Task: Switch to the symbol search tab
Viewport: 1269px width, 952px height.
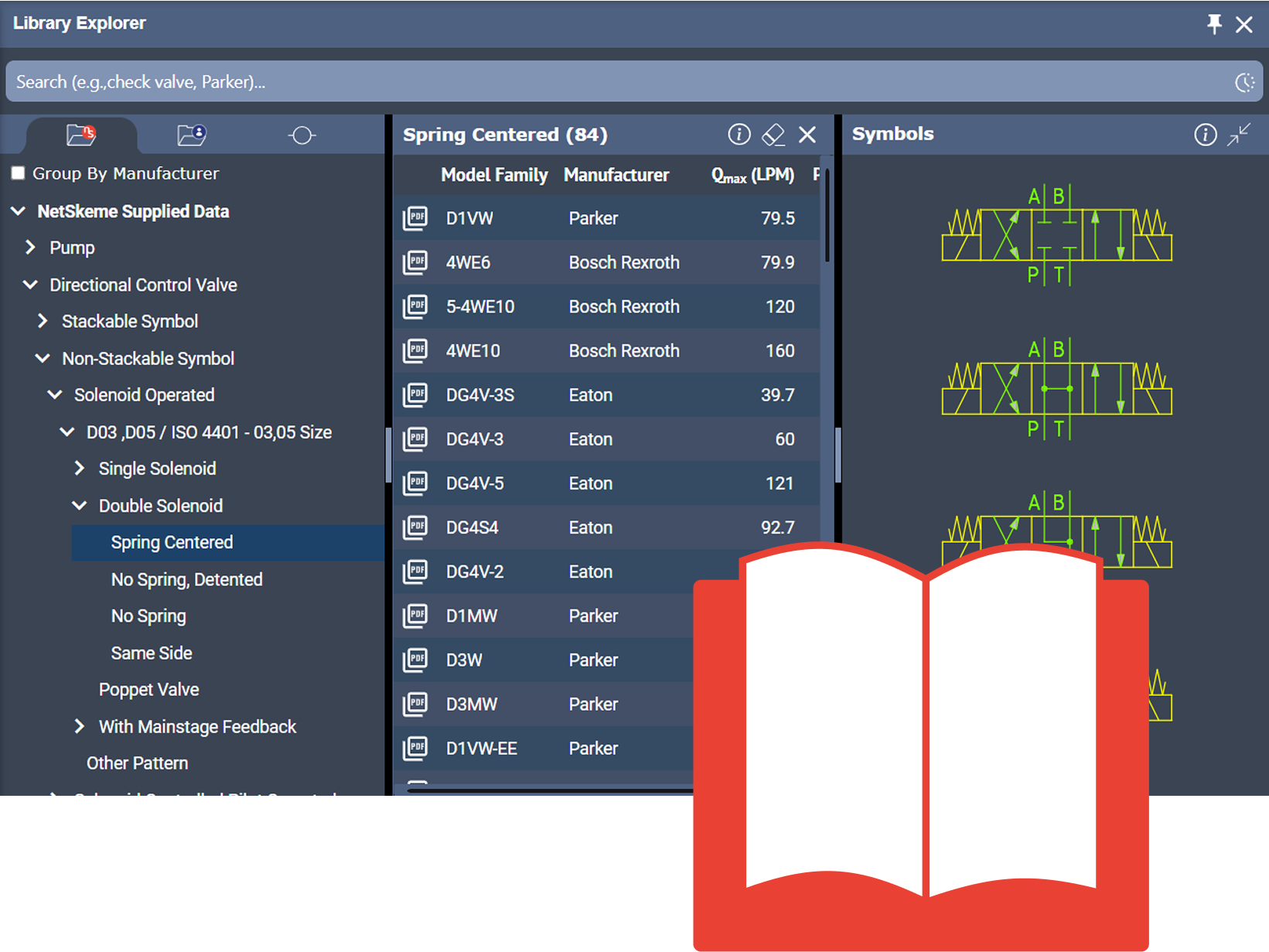Action: 302,135
